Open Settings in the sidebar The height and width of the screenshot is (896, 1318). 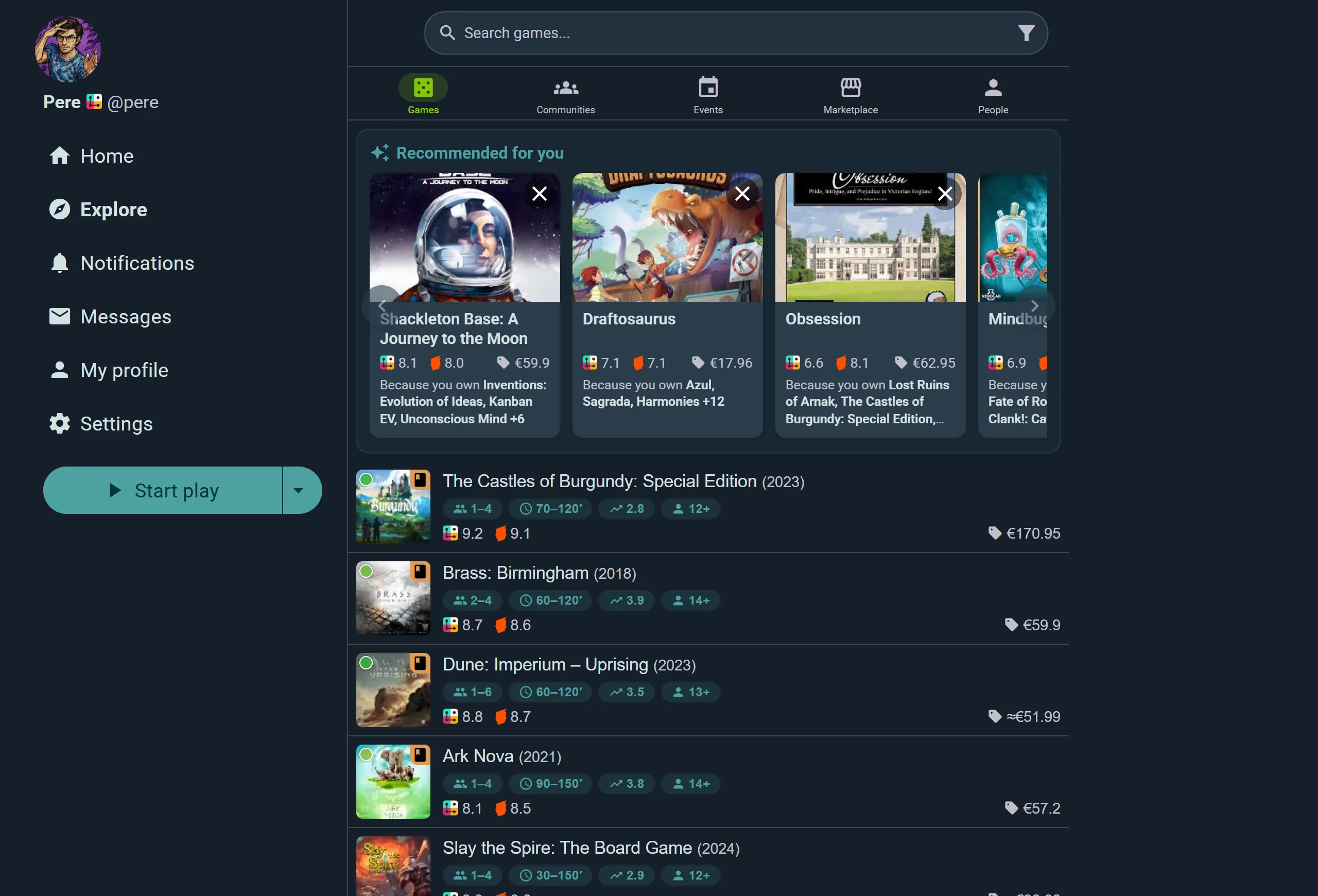[101, 424]
